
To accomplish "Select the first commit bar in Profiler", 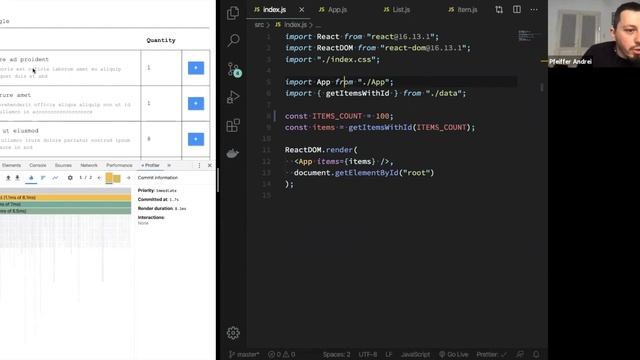I will coord(109,178).
